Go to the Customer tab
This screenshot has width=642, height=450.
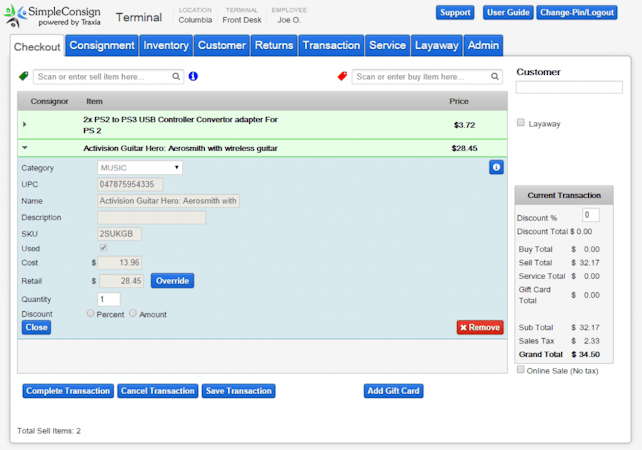pyautogui.click(x=222, y=45)
